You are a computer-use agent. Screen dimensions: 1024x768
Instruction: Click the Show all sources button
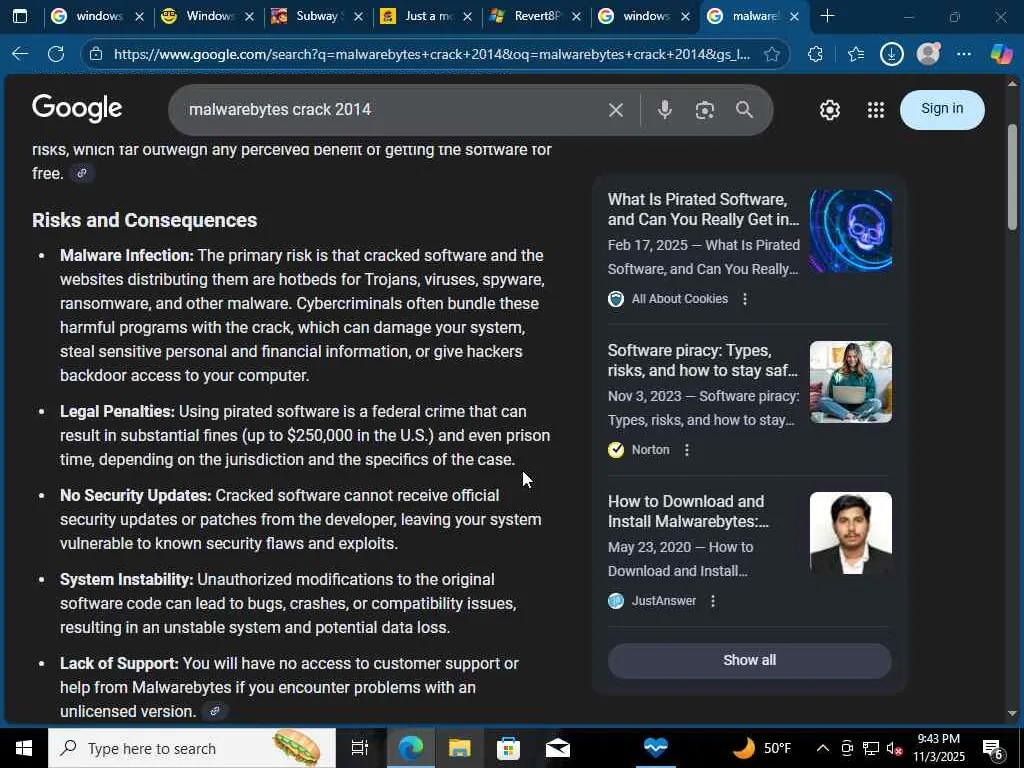(749, 660)
